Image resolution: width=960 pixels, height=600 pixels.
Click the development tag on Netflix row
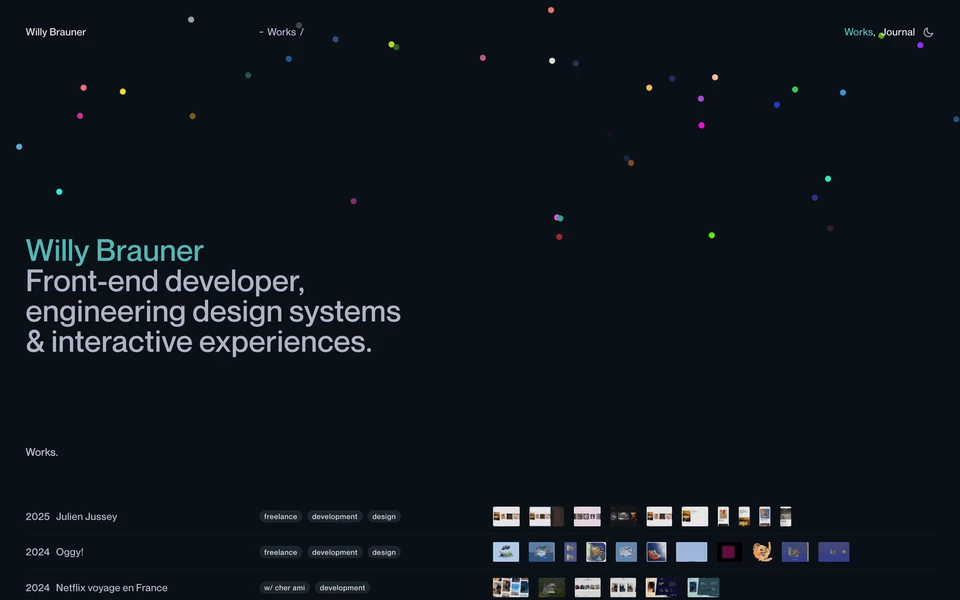pyautogui.click(x=342, y=588)
